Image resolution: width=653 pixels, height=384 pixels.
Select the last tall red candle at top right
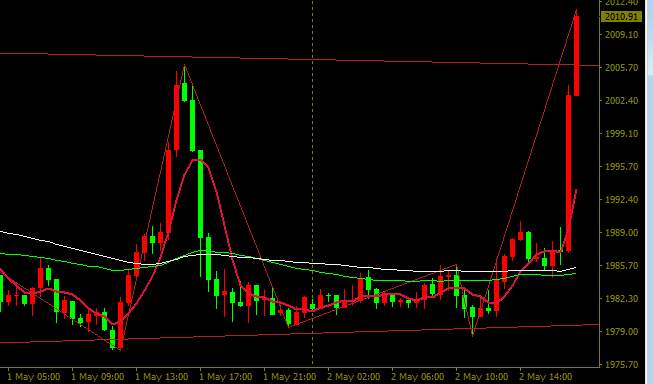(x=577, y=56)
